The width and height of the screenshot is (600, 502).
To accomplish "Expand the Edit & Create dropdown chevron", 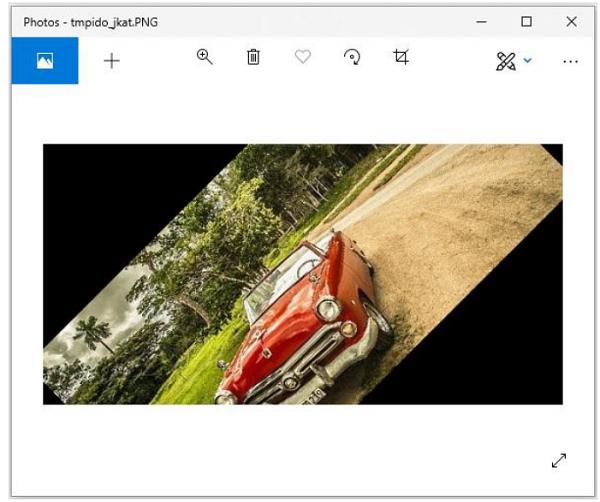I will pos(528,61).
